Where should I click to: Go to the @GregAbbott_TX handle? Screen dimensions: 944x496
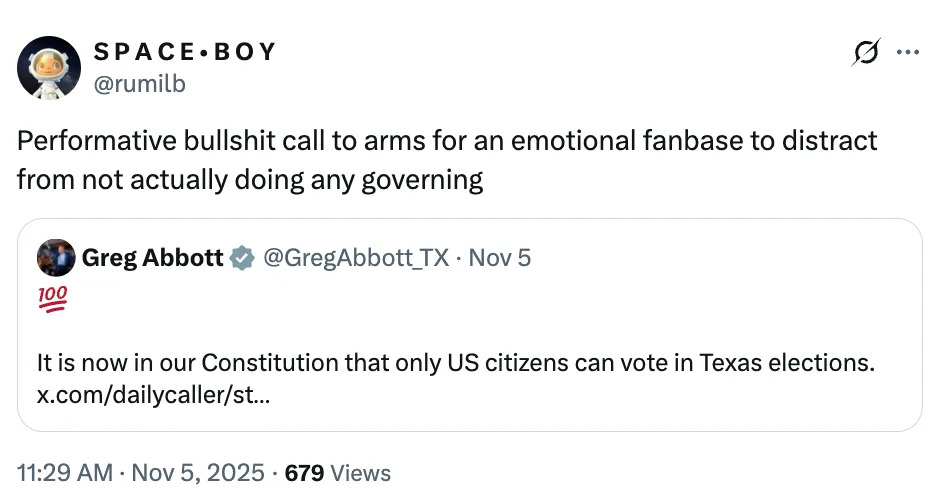pos(354,258)
